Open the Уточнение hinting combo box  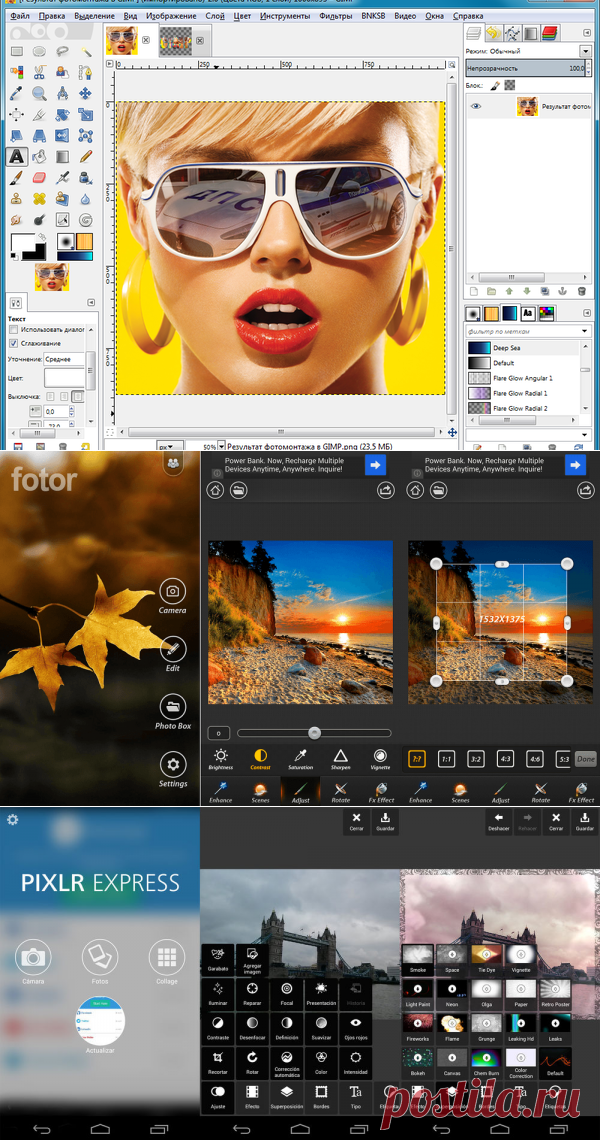(x=63, y=360)
